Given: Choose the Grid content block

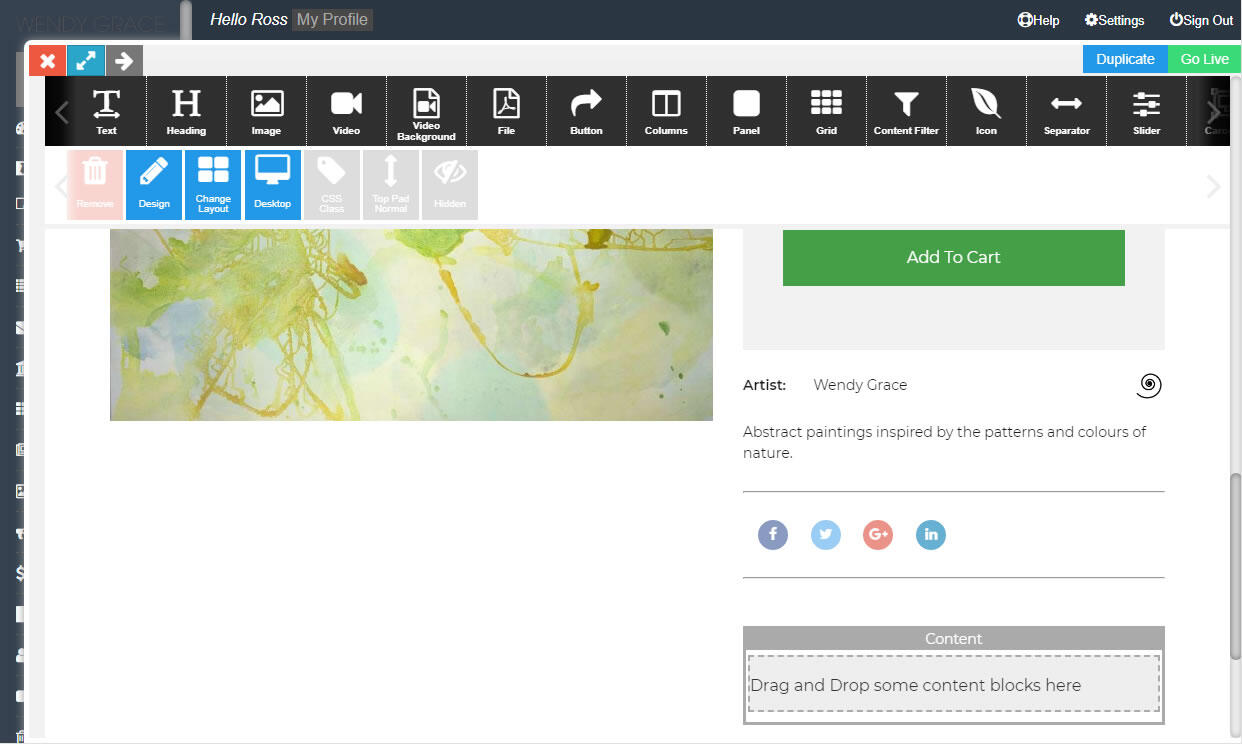Looking at the screenshot, I should pos(826,111).
